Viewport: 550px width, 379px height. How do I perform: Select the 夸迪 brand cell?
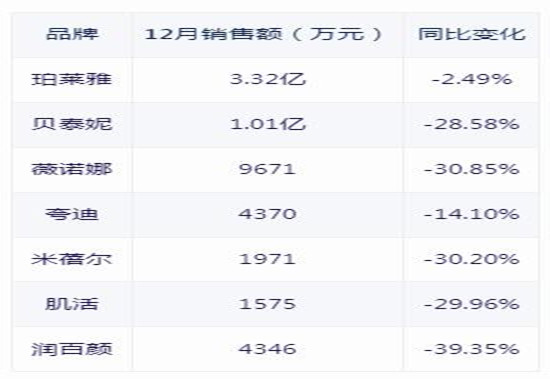tap(72, 214)
